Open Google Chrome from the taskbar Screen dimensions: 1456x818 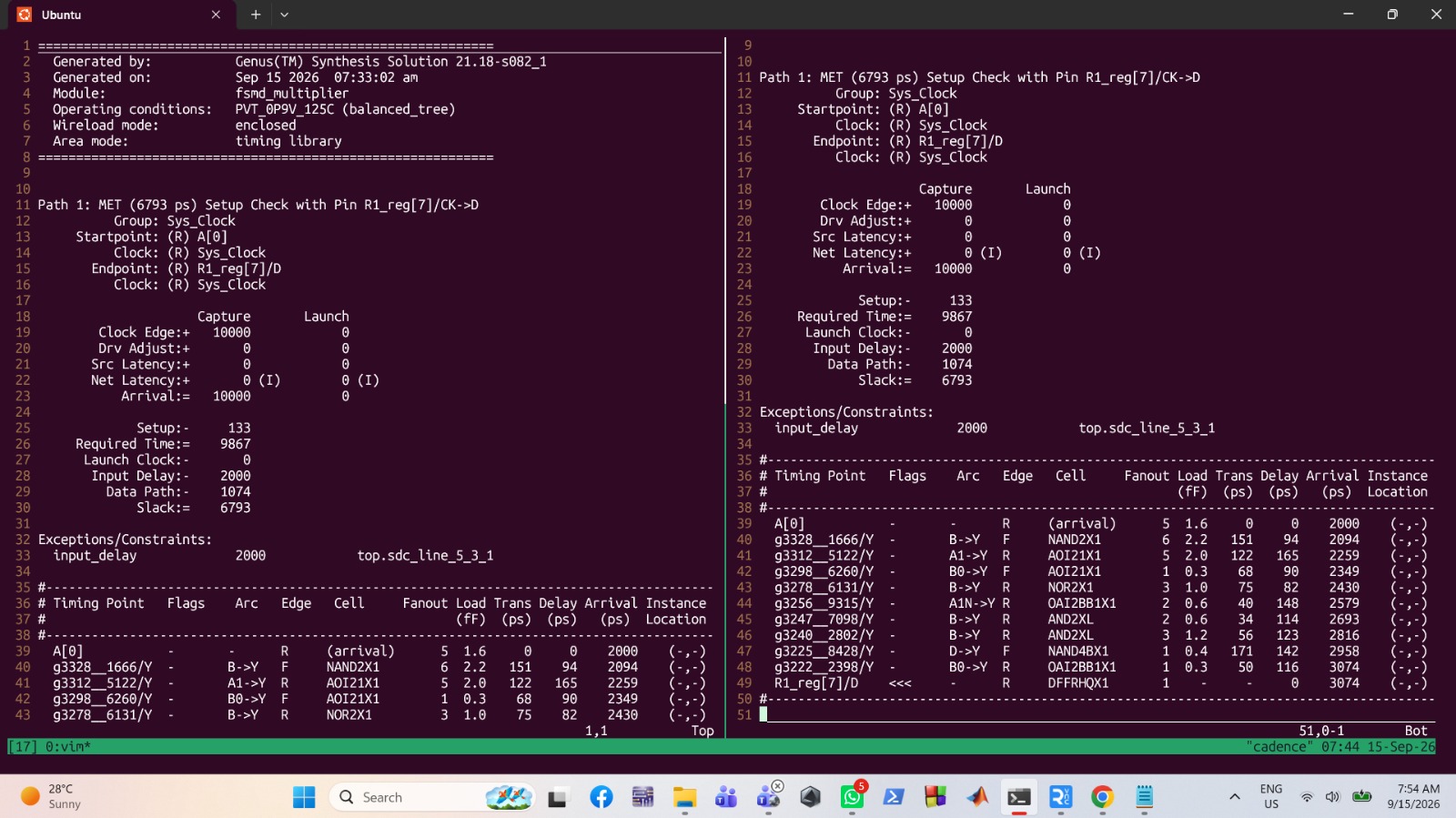point(1102,798)
